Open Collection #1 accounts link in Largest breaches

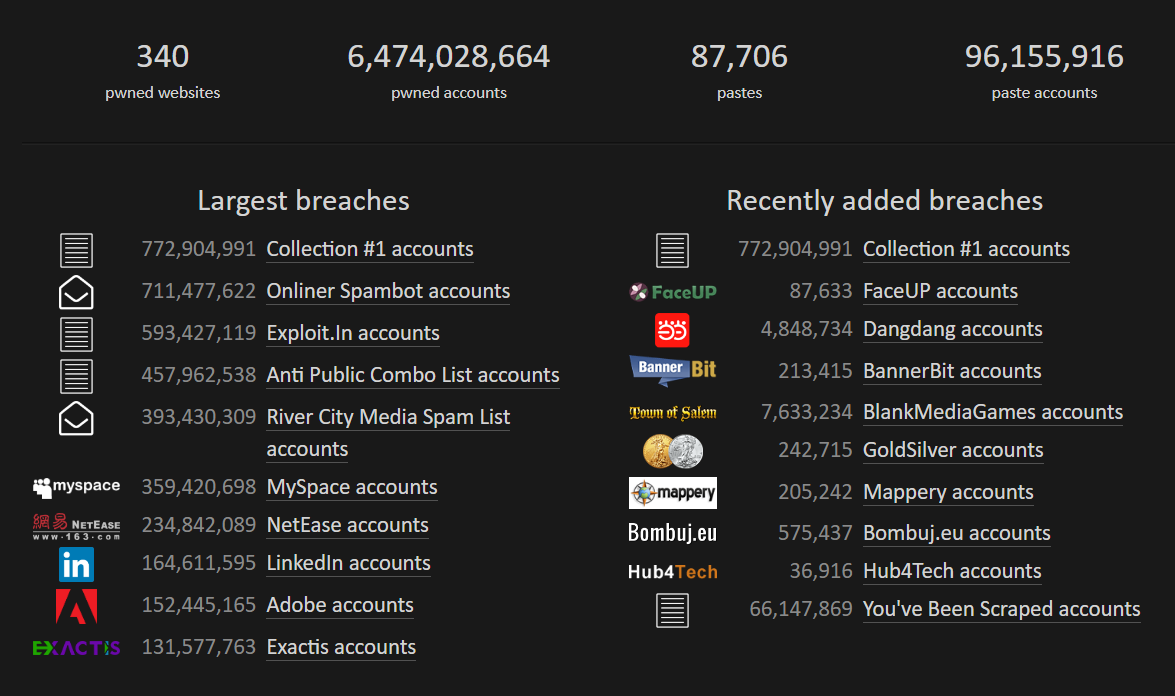coord(370,249)
